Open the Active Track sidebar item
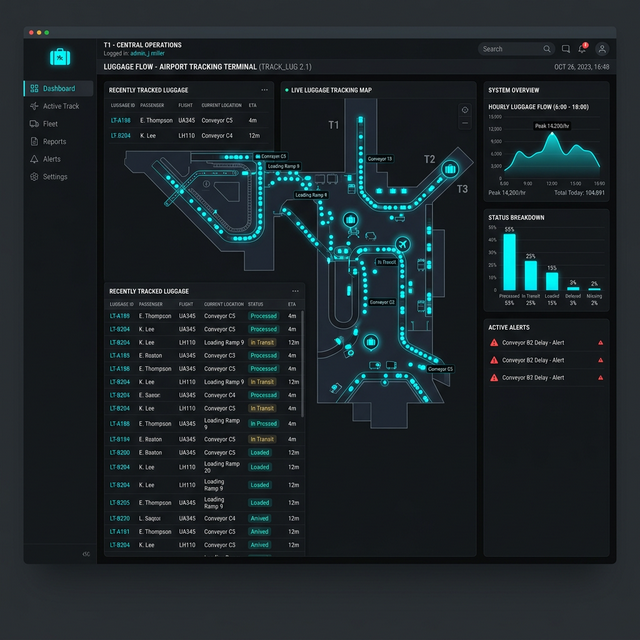This screenshot has width=640, height=640. (60, 106)
